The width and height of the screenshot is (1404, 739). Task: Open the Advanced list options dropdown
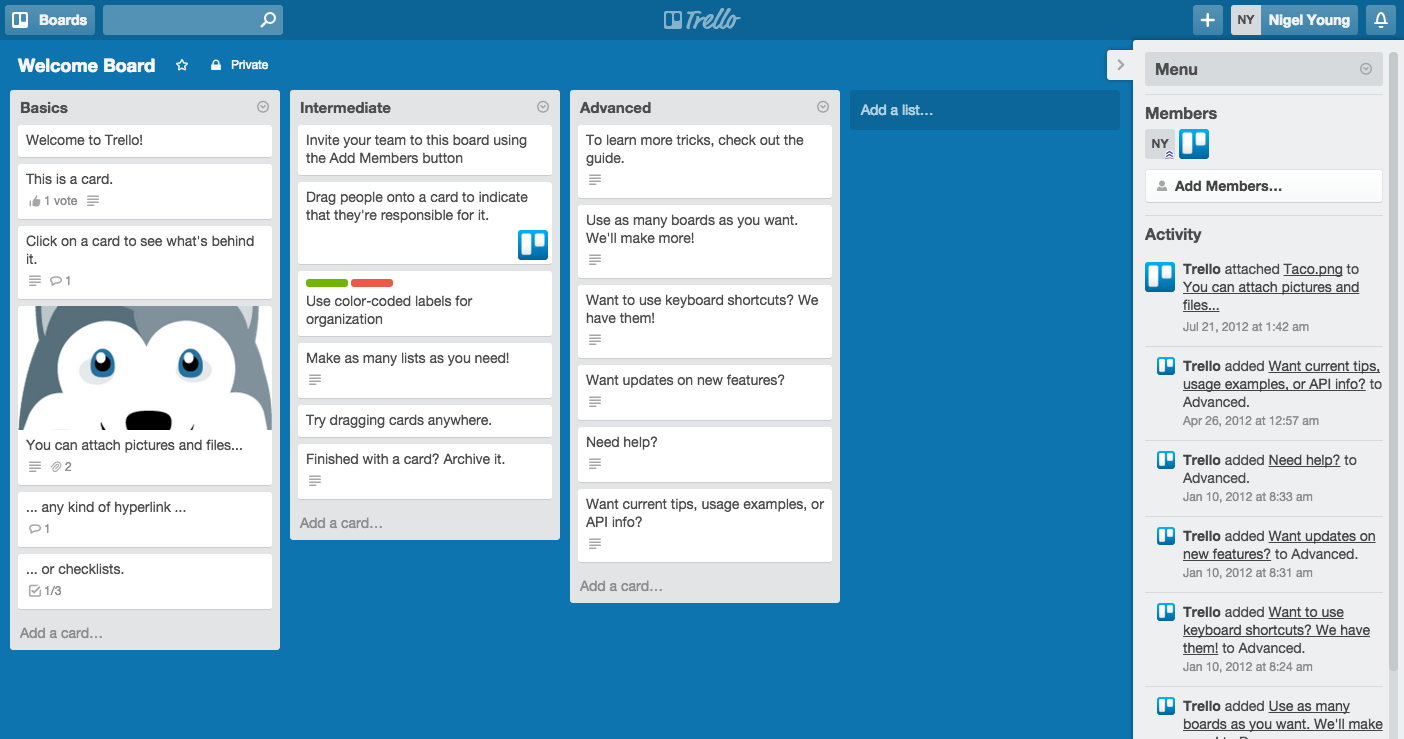point(823,107)
